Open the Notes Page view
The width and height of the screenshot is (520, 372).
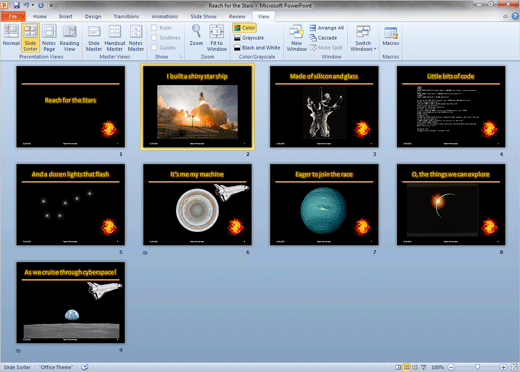[49, 38]
